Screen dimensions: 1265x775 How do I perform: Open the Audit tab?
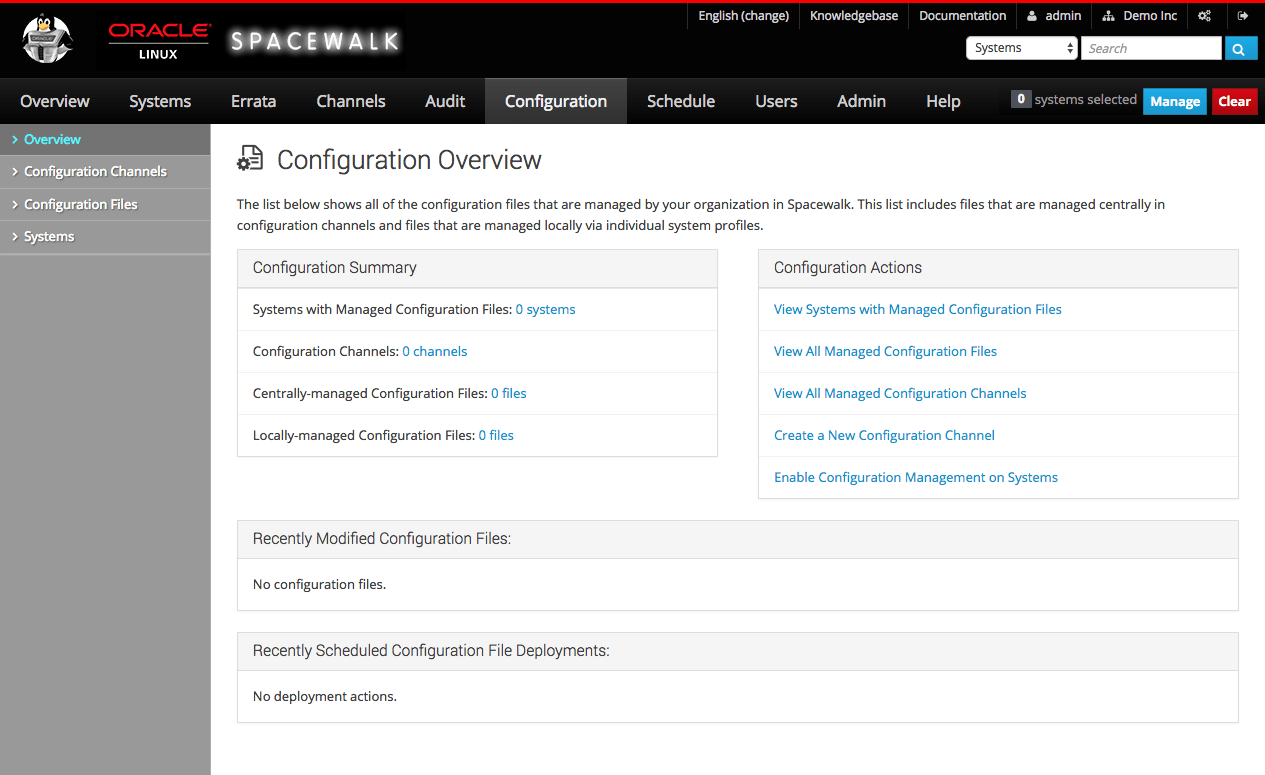445,101
